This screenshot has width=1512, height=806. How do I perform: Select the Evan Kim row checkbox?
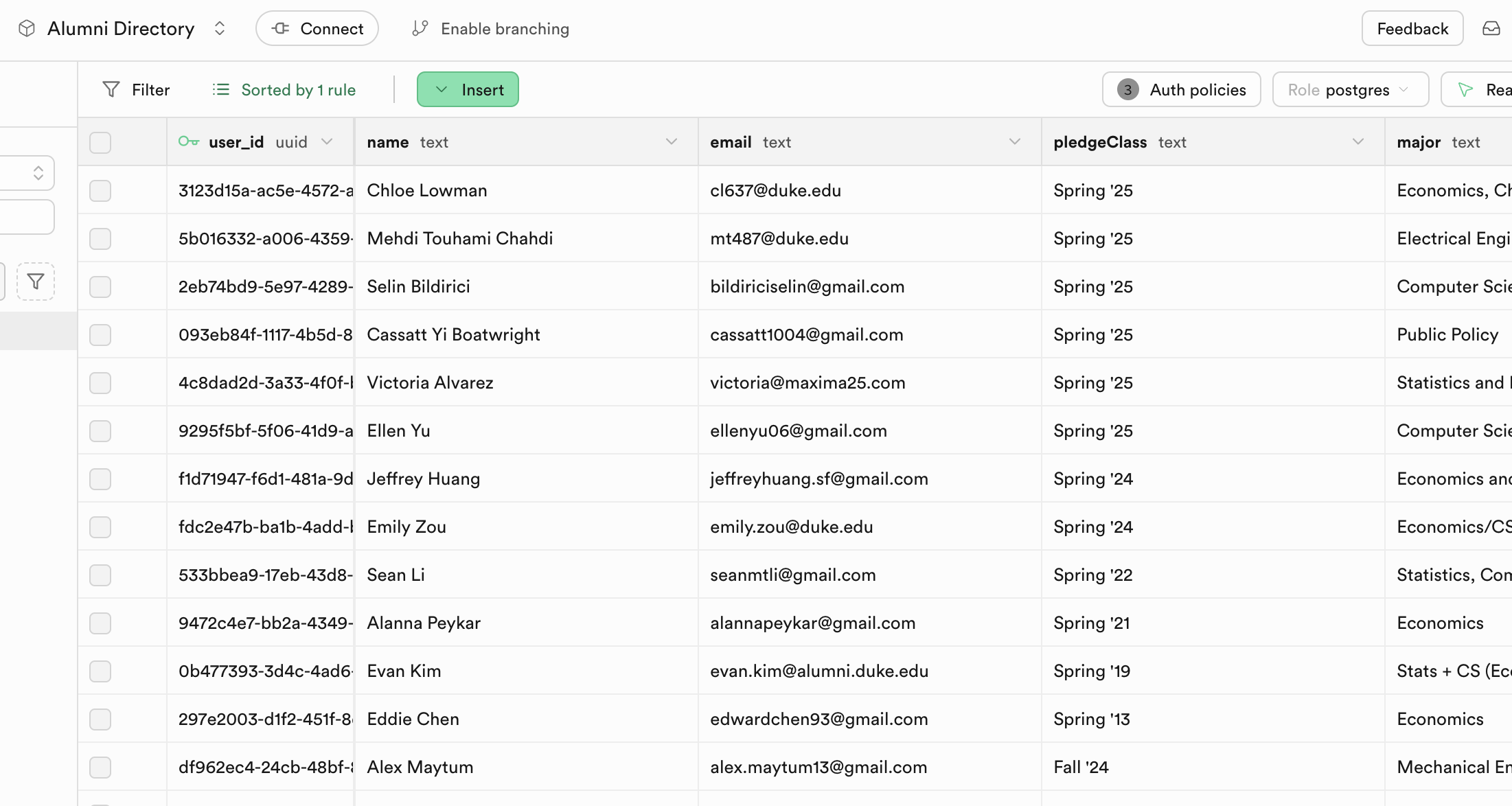(100, 671)
